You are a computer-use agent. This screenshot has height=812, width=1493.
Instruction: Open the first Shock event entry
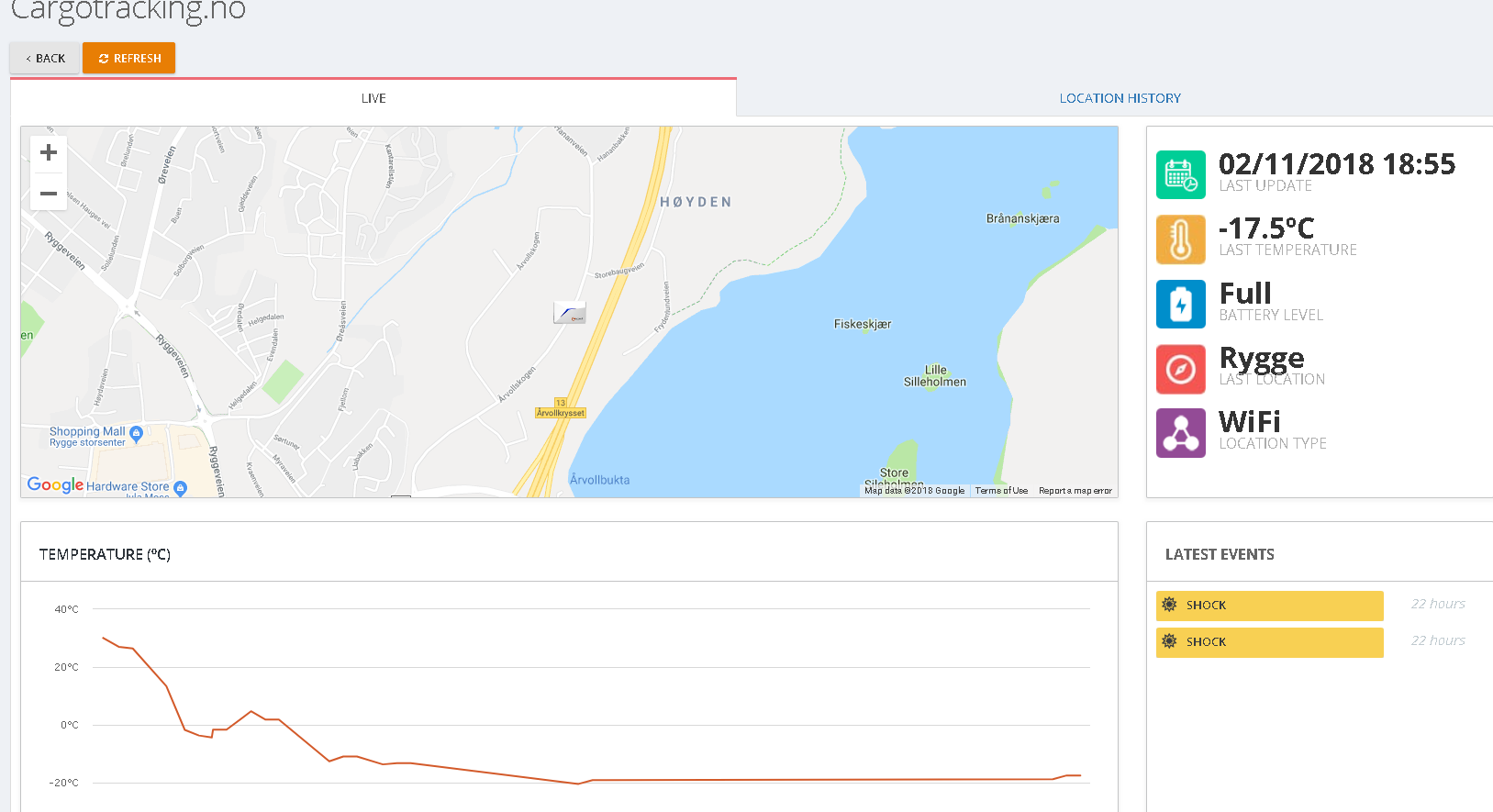click(1268, 606)
